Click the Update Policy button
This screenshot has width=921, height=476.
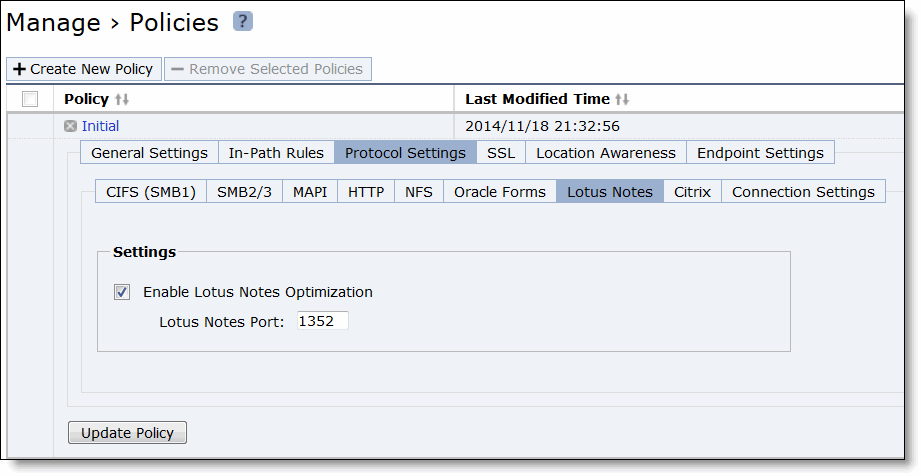pos(127,433)
